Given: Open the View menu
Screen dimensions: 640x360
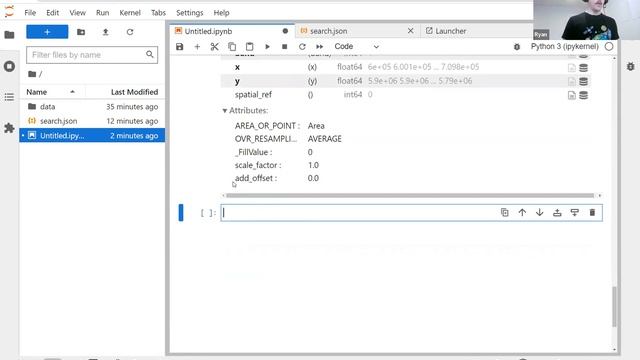Looking at the screenshot, I should click(77, 13).
